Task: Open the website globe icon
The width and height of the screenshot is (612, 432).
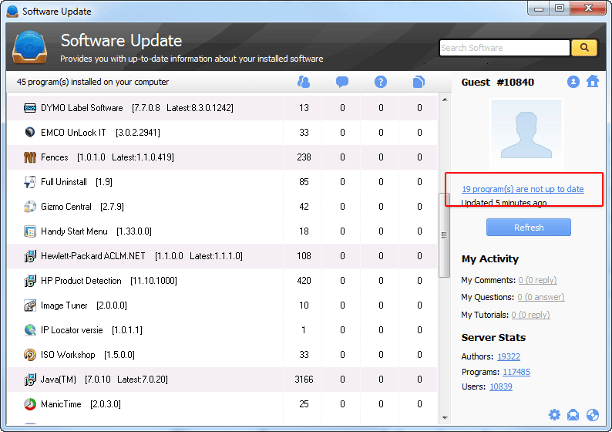Action: (x=592, y=415)
